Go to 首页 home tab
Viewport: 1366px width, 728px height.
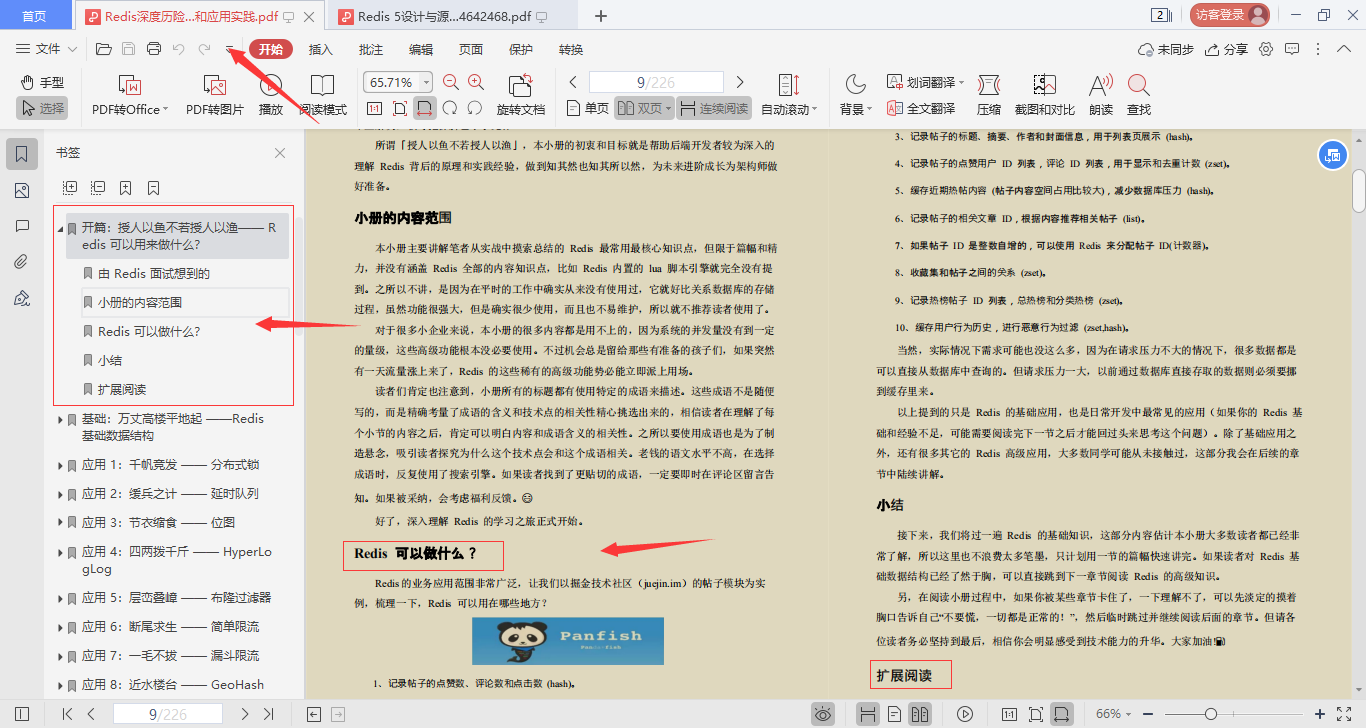pyautogui.click(x=34, y=16)
